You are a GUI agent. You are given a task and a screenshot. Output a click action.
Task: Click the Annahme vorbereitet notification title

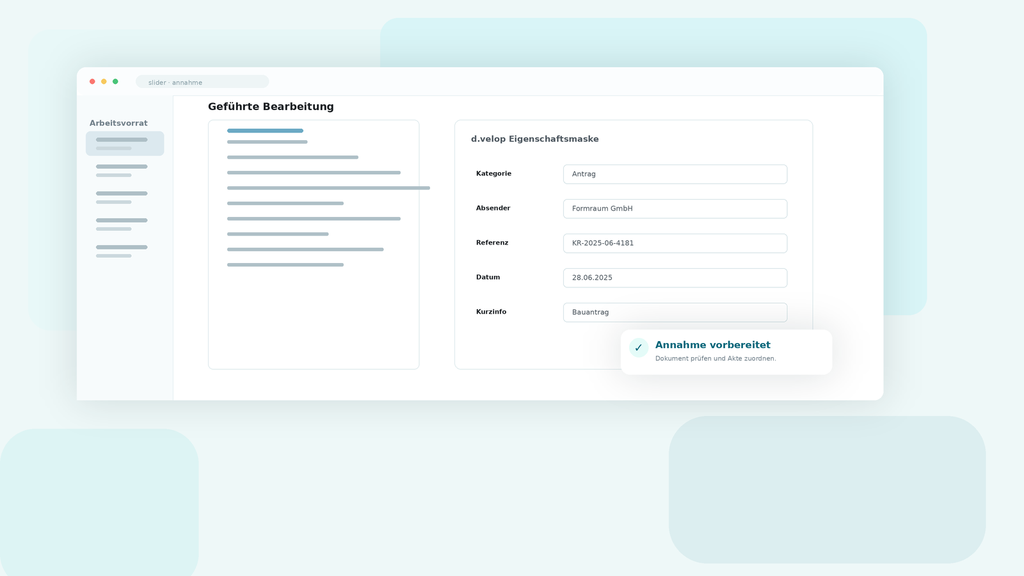(712, 345)
